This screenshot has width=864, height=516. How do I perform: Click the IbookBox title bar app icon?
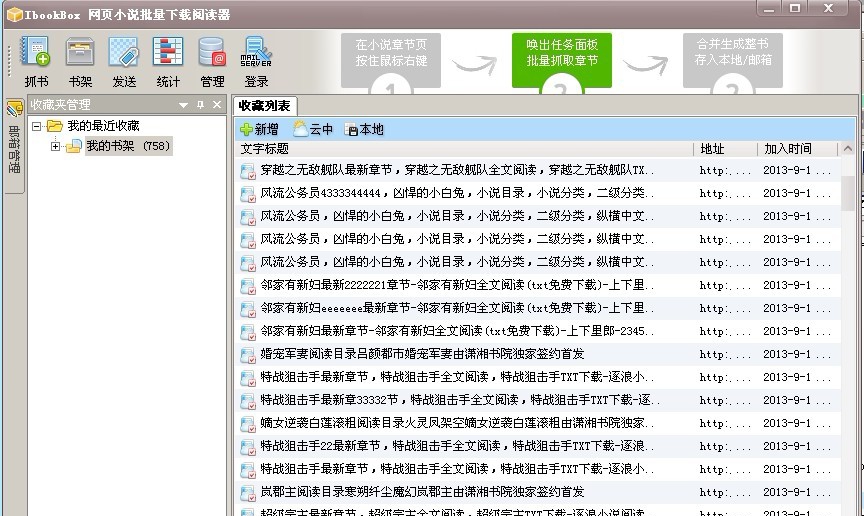[14, 15]
